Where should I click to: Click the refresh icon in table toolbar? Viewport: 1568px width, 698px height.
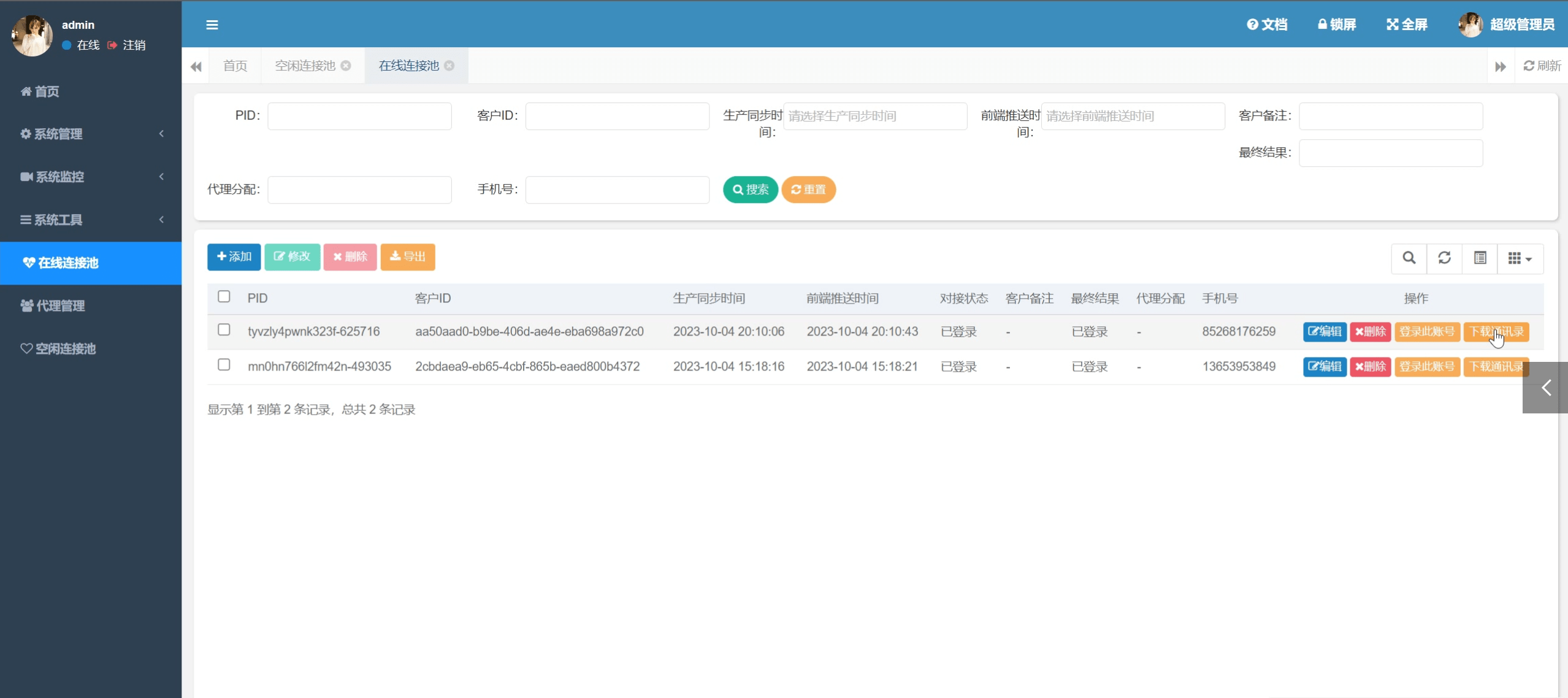[x=1444, y=258]
